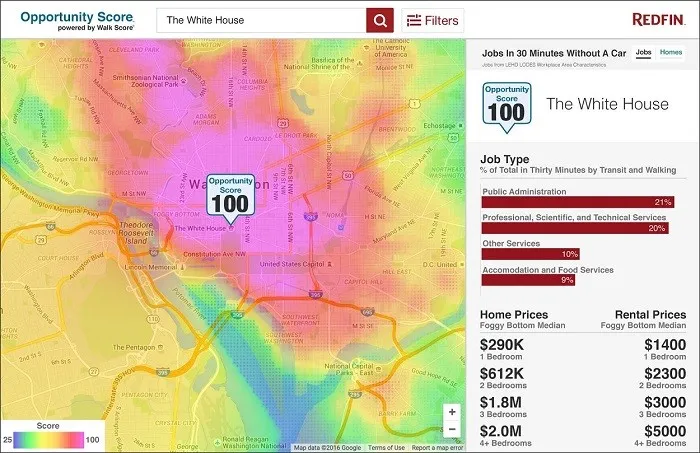700x453 pixels.
Task: Click the $1400 1 Bedroom rental price
Action: pos(665,349)
